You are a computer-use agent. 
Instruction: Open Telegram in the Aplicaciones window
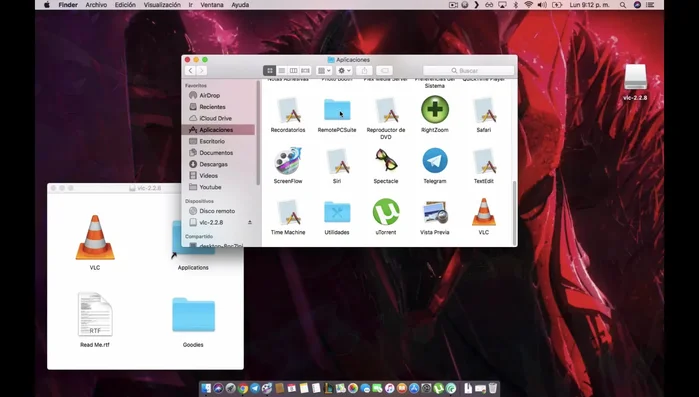pyautogui.click(x=435, y=161)
